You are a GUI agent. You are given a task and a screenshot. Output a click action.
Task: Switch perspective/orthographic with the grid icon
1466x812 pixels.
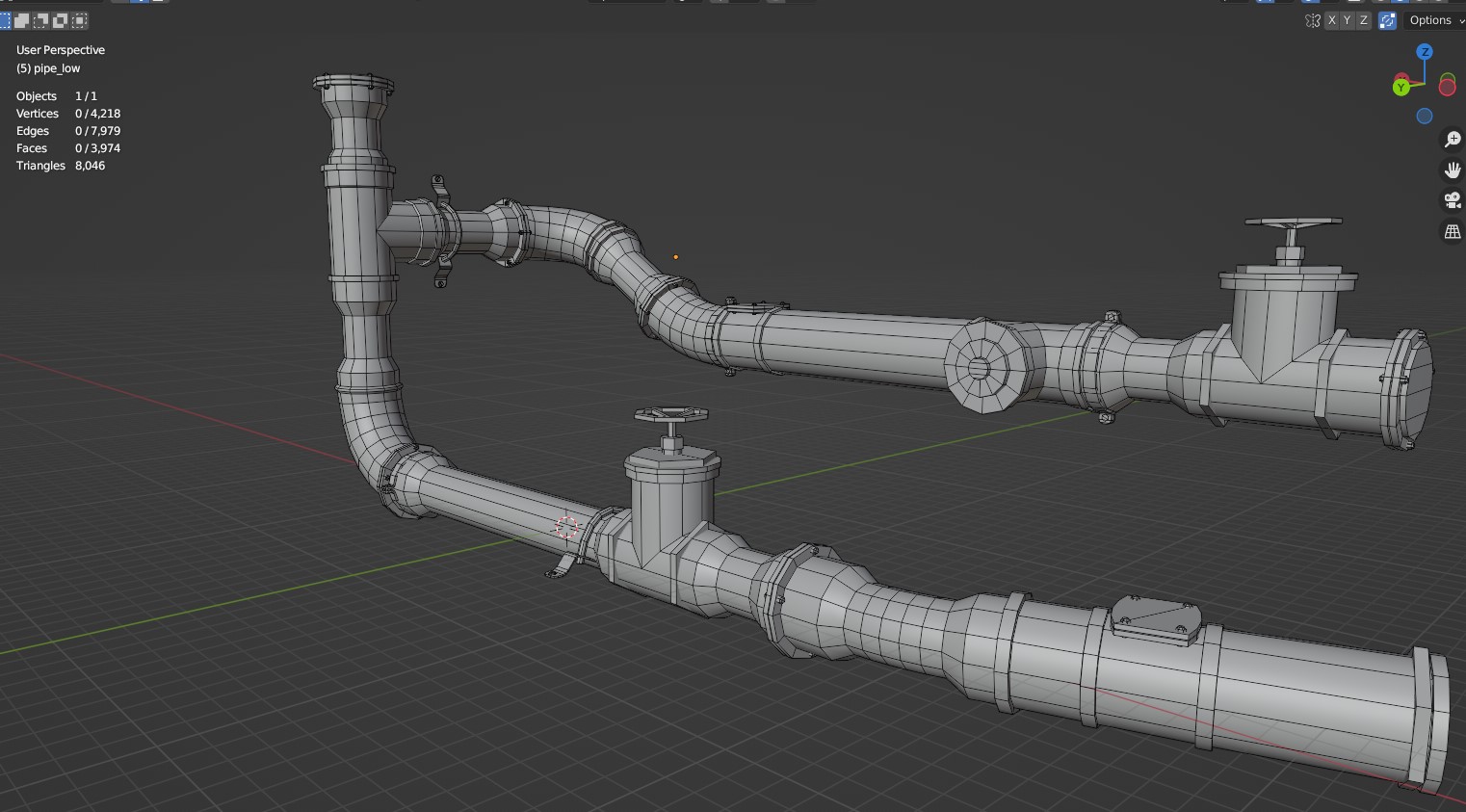1452,232
